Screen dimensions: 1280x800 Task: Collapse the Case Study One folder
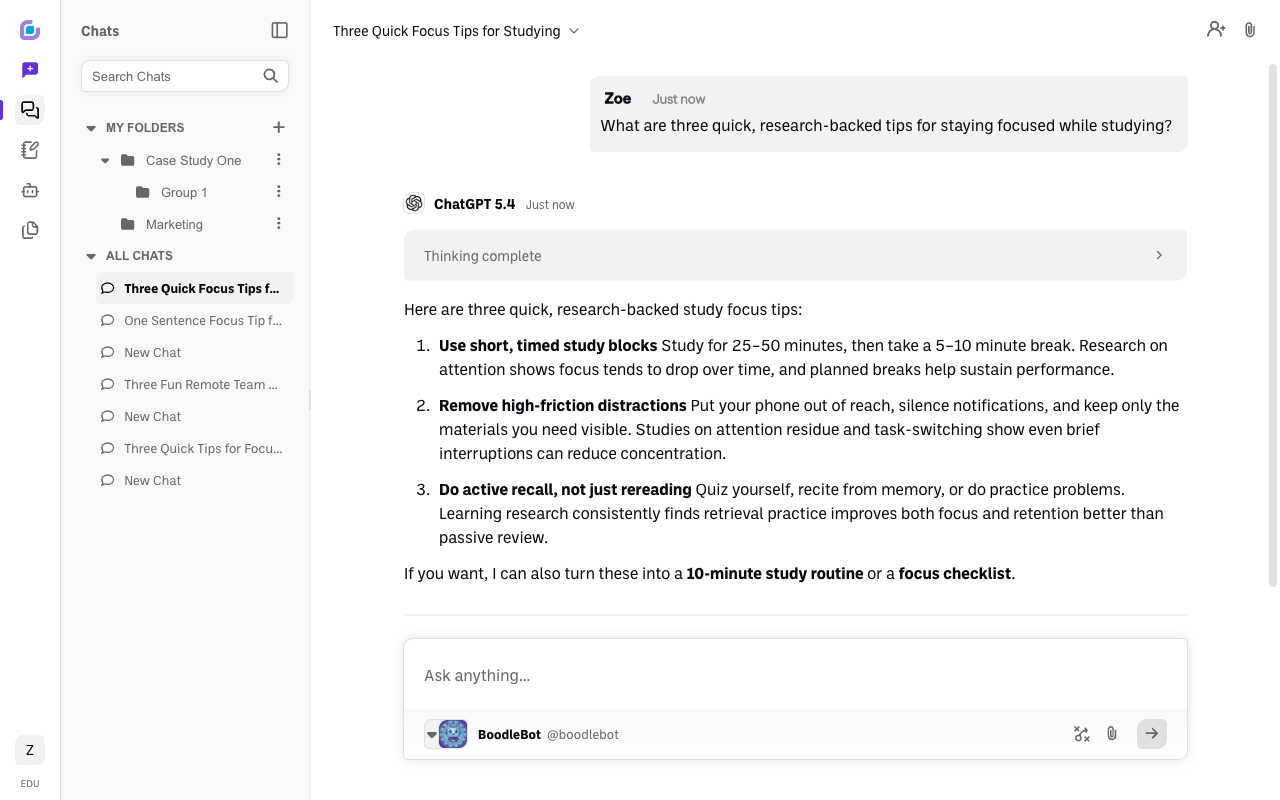[106, 160]
